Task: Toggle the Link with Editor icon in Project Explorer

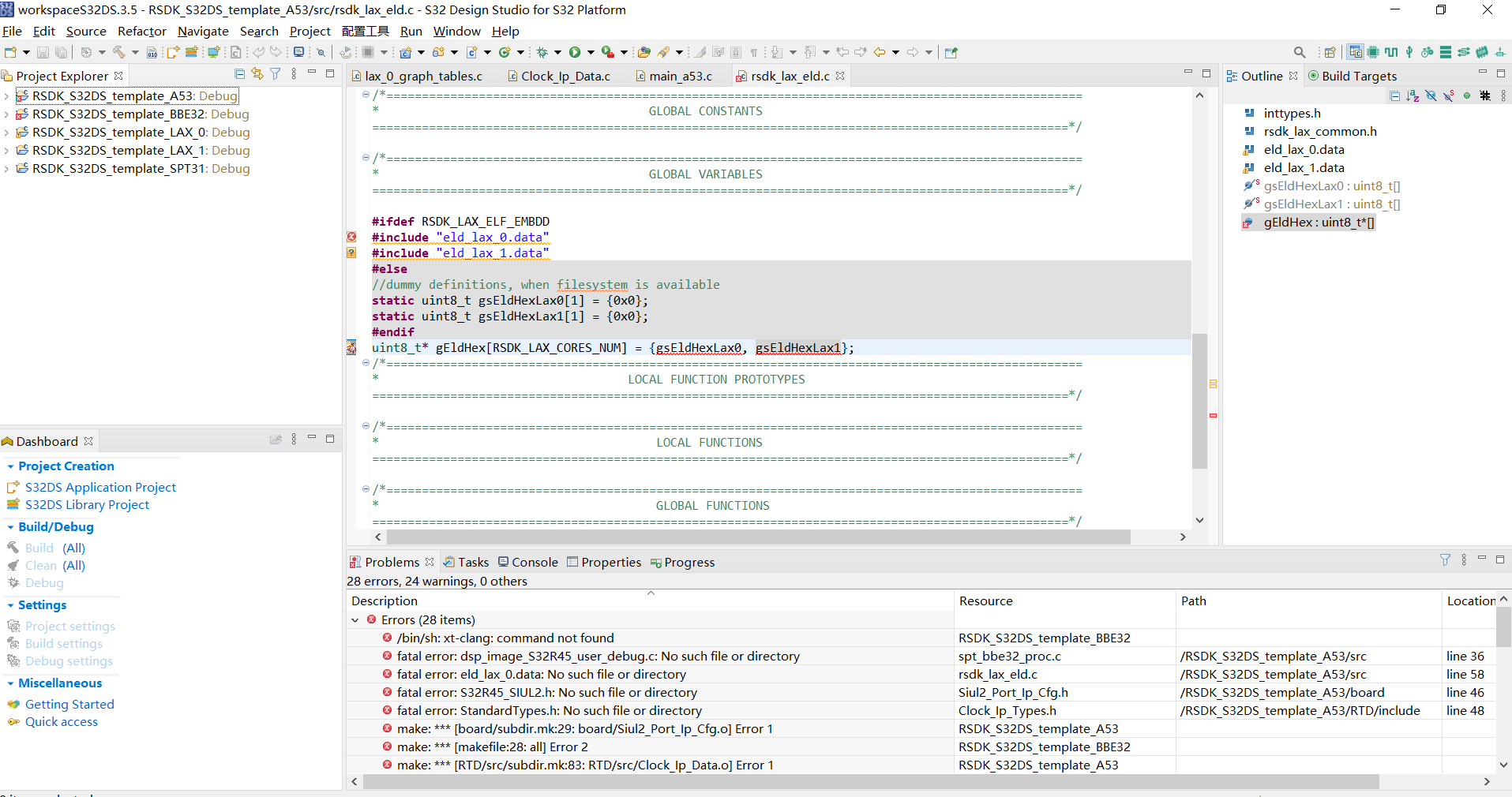Action: [257, 73]
